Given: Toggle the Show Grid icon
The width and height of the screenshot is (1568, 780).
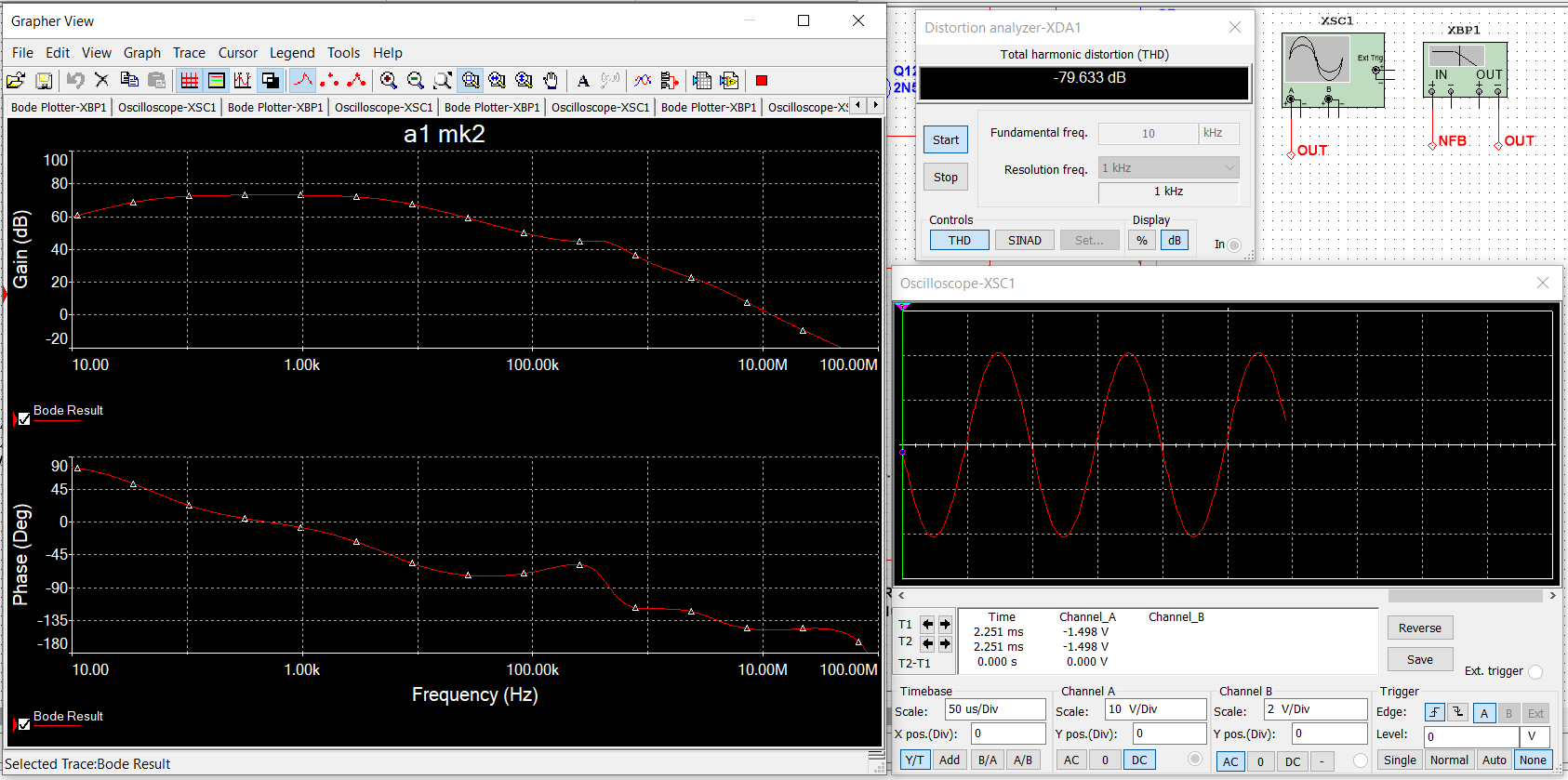Looking at the screenshot, I should [x=190, y=81].
